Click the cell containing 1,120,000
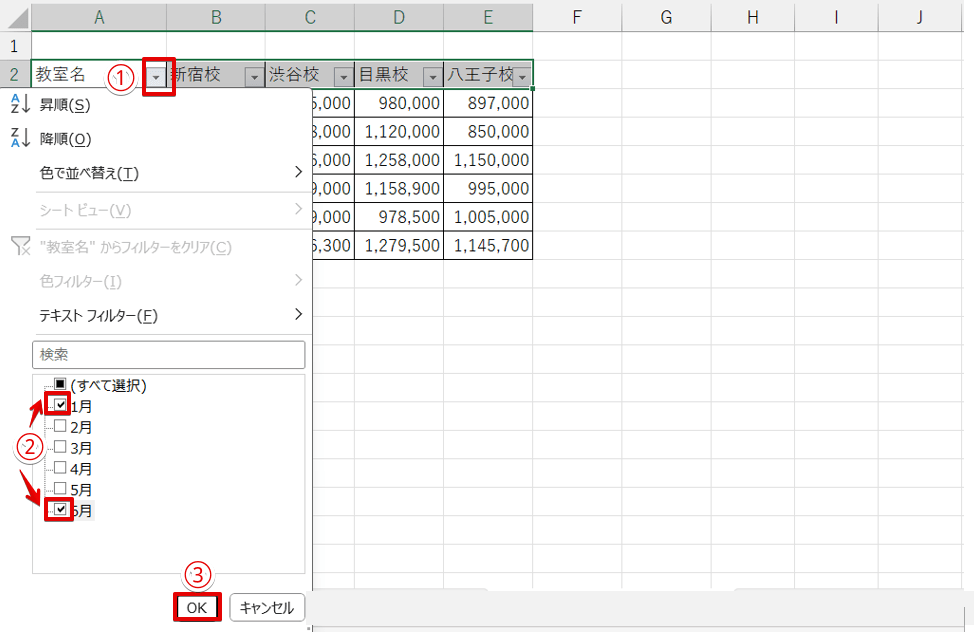Screen dimensions: 974x632 (399, 132)
